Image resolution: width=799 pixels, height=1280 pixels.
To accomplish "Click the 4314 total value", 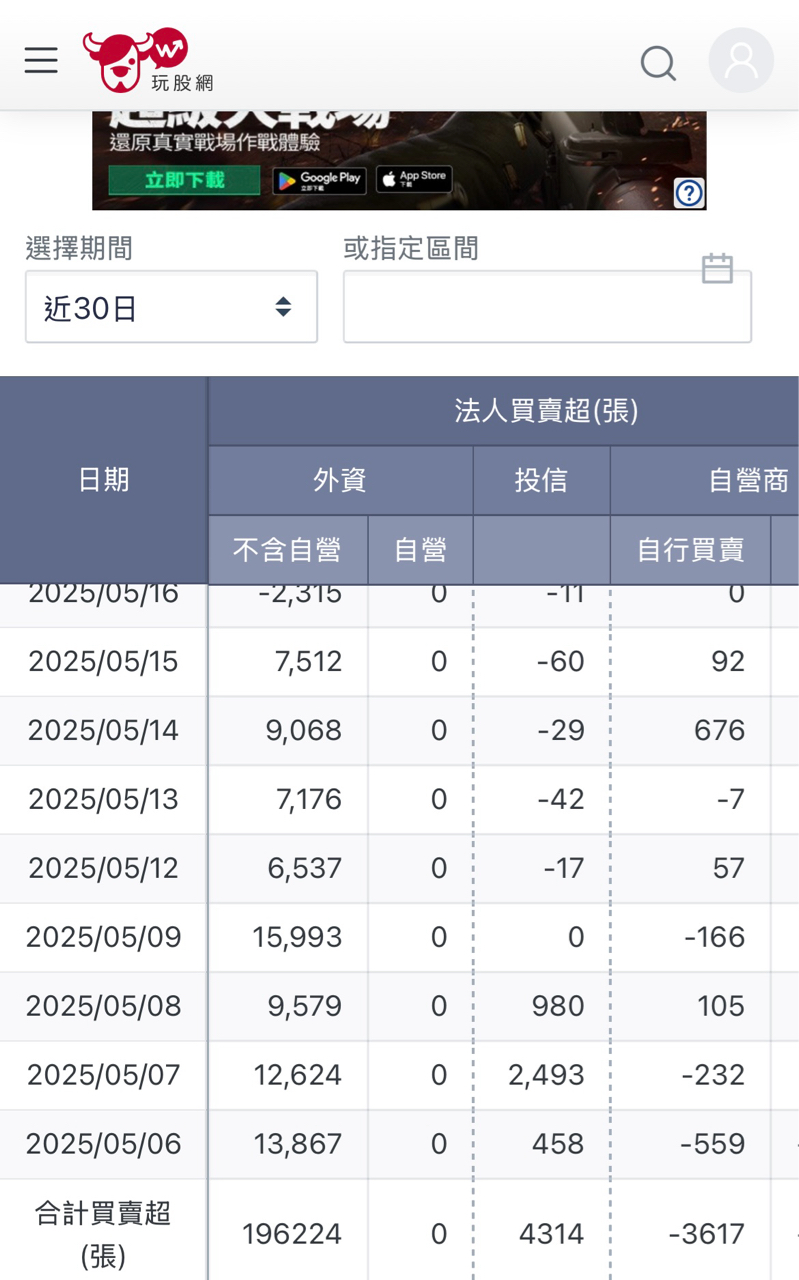I will [x=551, y=1235].
